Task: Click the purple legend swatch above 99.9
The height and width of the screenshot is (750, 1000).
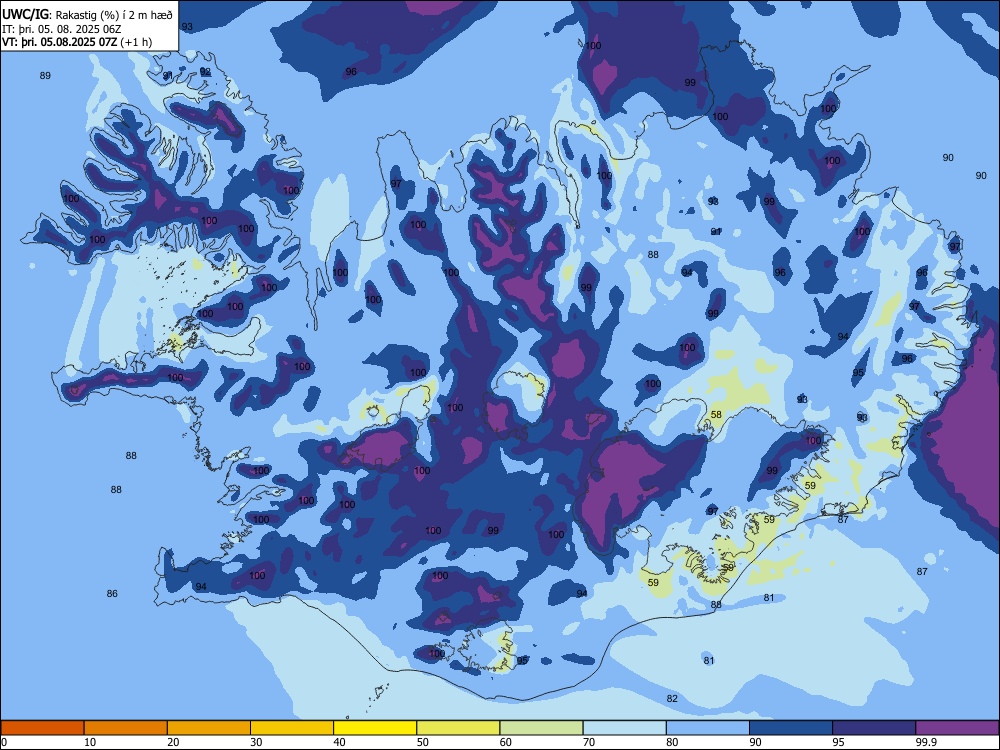Action: coord(957,728)
